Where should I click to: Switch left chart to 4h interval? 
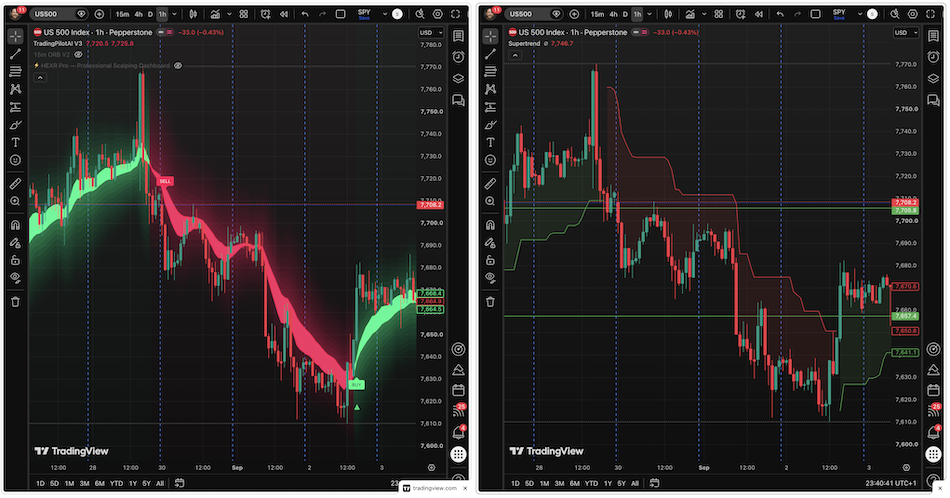(x=139, y=14)
